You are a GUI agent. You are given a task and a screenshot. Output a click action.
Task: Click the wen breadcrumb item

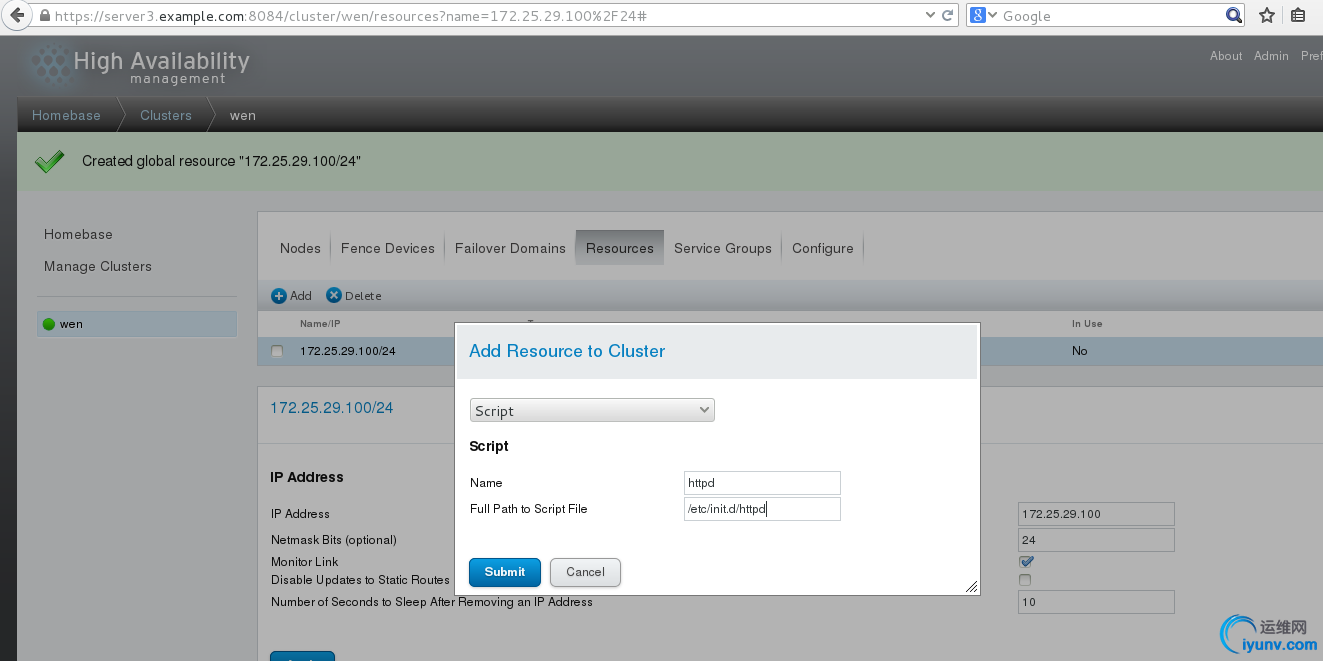point(243,115)
